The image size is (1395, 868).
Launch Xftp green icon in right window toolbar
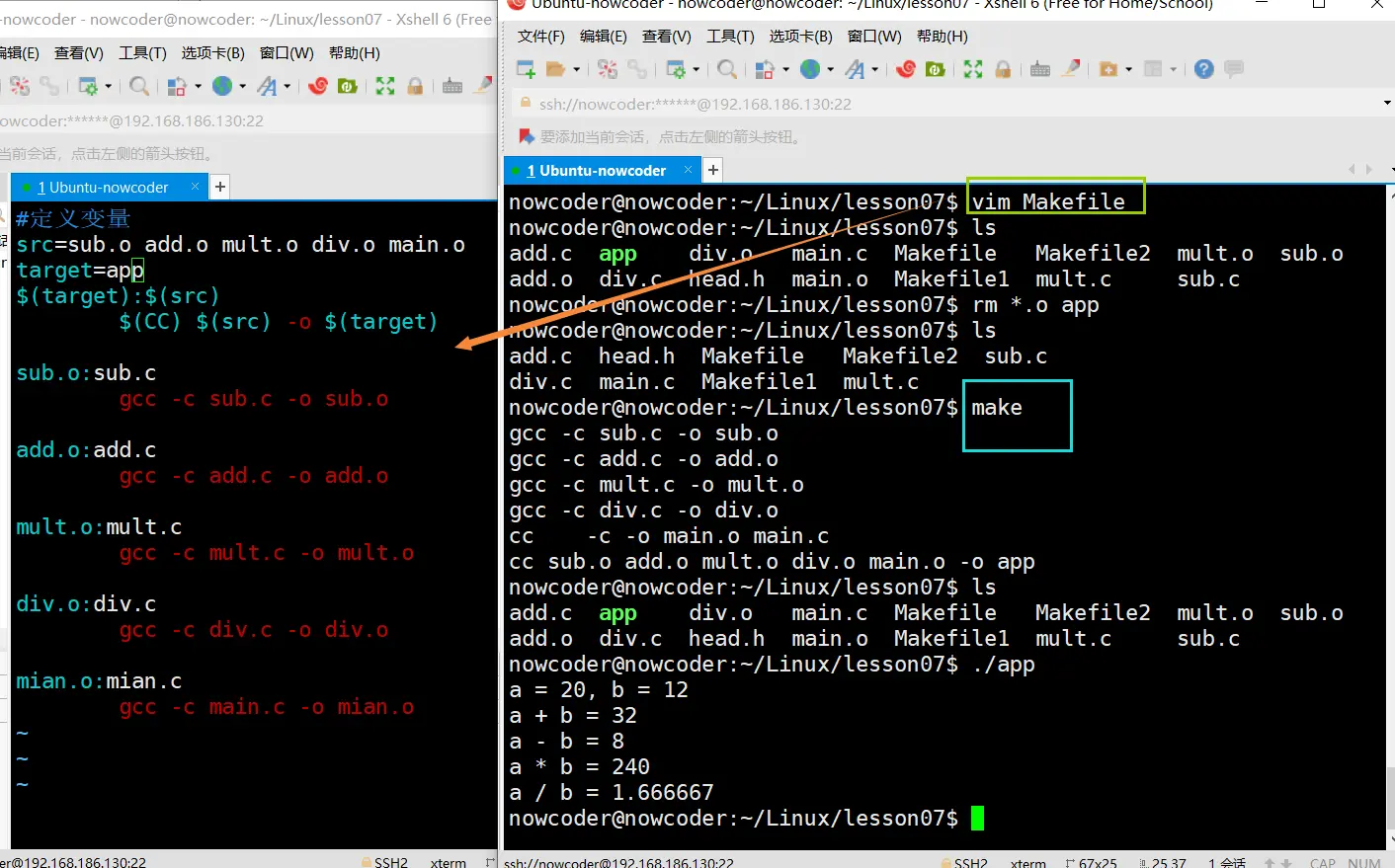click(935, 69)
